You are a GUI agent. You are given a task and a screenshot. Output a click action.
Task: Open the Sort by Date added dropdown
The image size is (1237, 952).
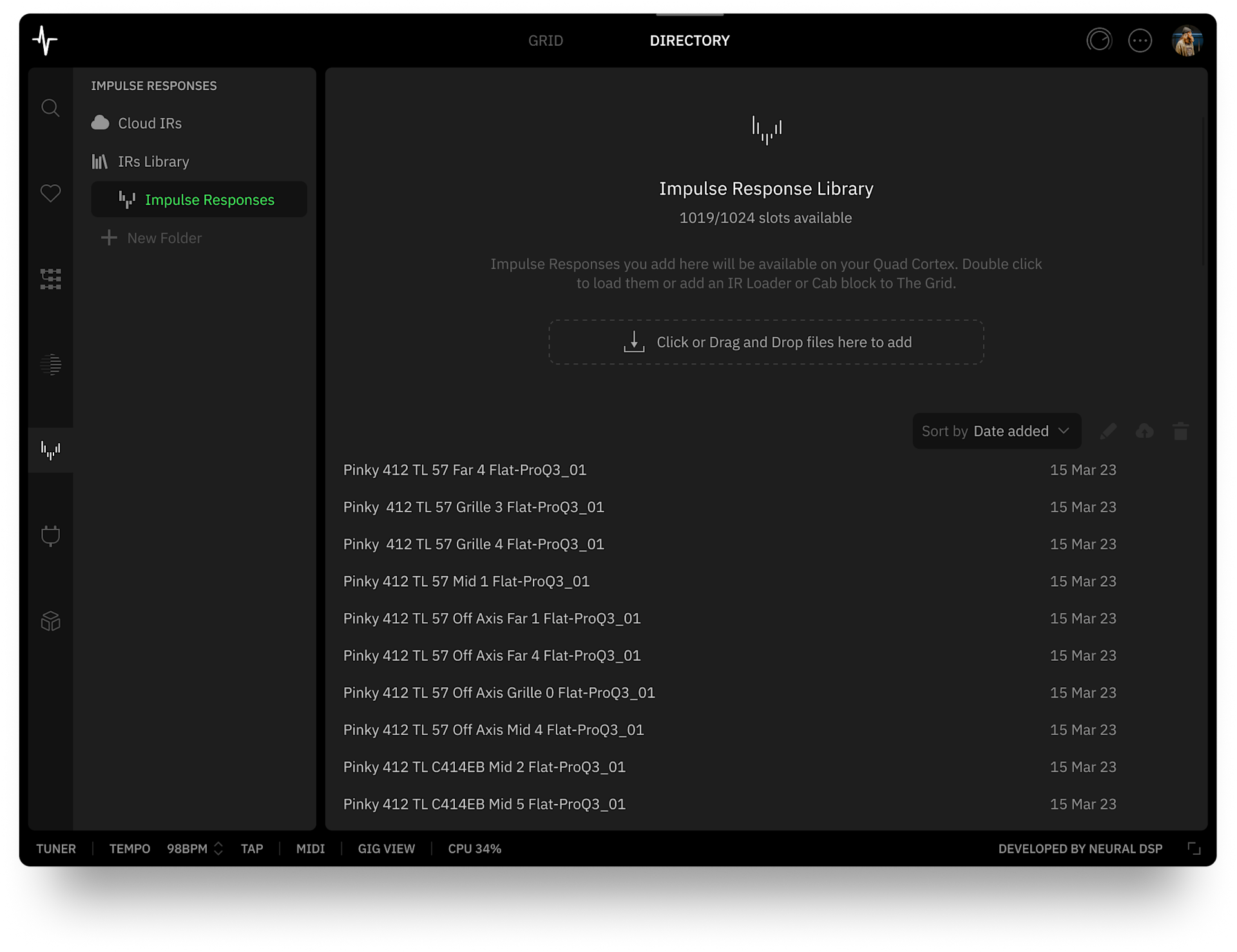(996, 431)
